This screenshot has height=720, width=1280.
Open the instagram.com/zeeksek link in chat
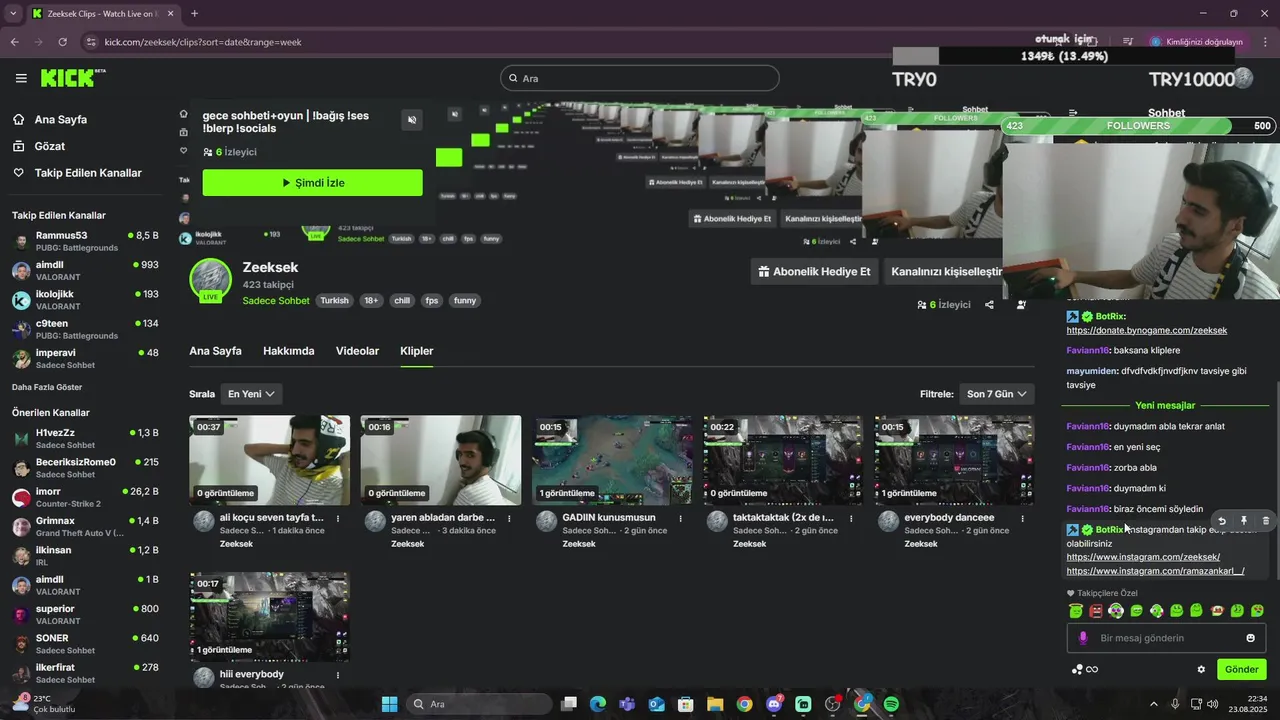pyautogui.click(x=1143, y=557)
